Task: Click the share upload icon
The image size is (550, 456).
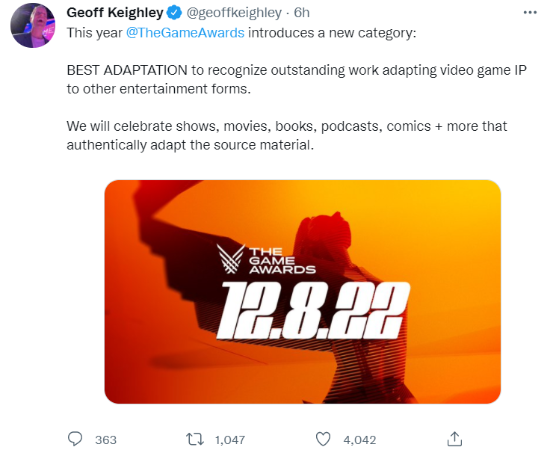Action: 455,439
